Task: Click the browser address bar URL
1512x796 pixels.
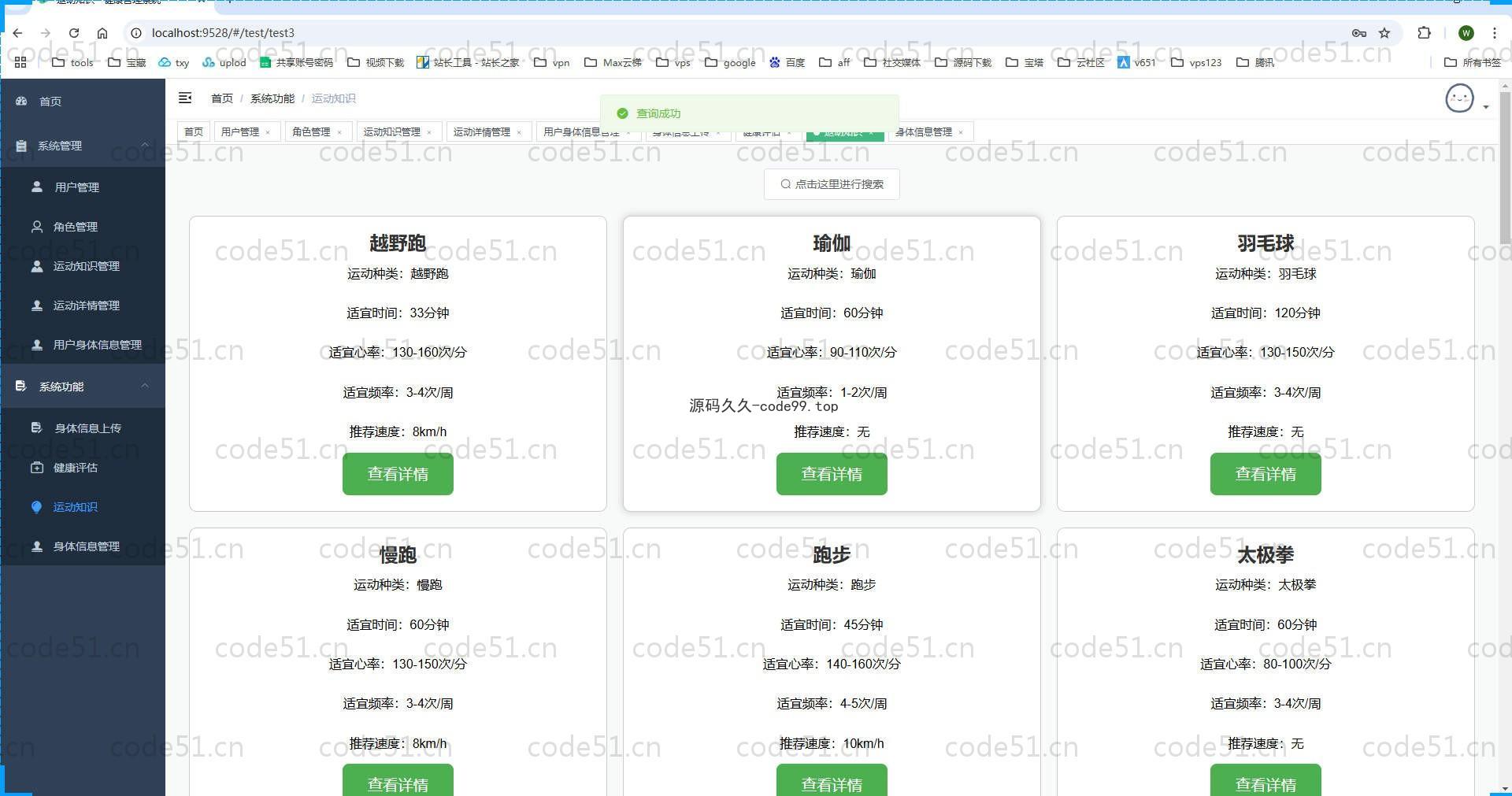Action: click(x=223, y=32)
